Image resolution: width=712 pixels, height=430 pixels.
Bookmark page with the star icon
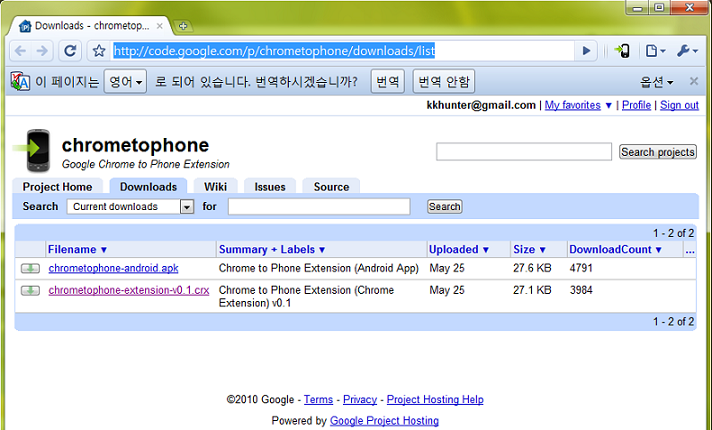tap(99, 51)
